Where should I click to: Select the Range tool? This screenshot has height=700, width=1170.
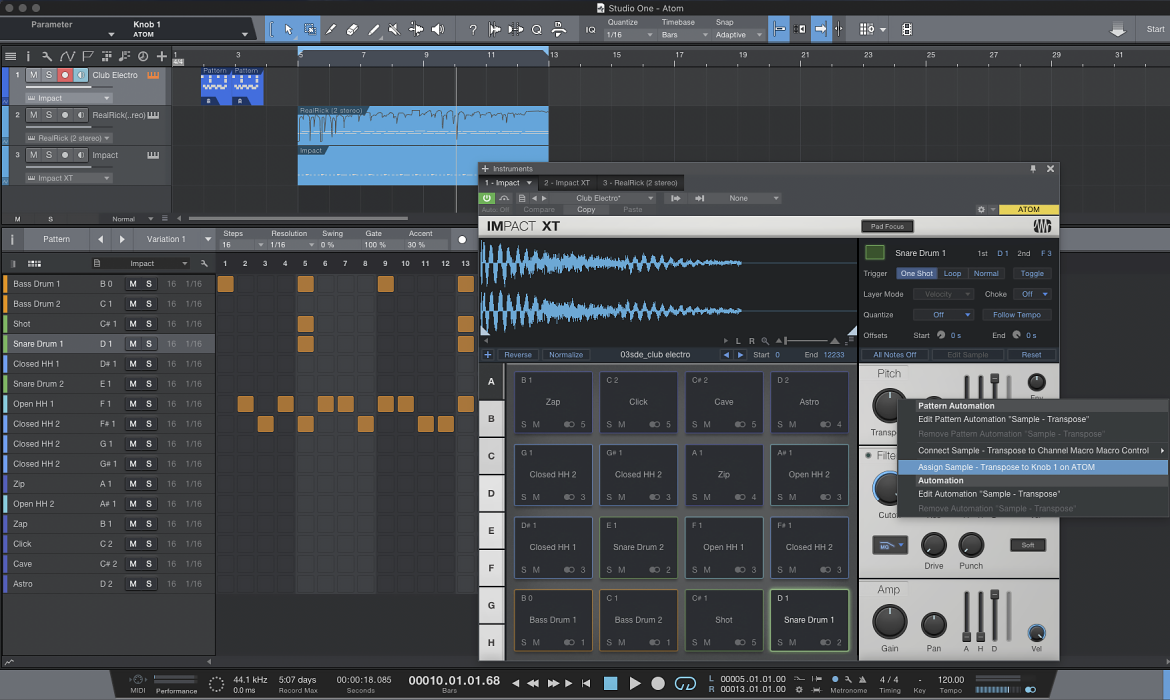[x=310, y=30]
